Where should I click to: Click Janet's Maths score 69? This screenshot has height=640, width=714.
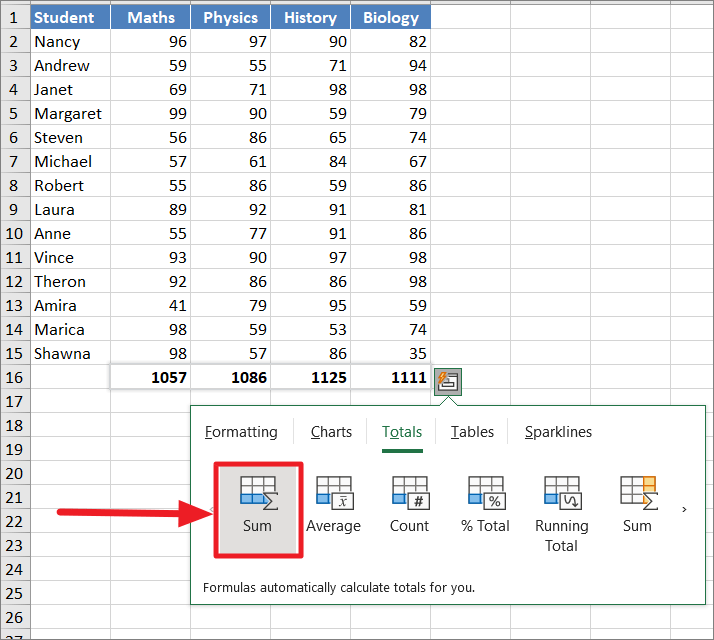[x=151, y=89]
